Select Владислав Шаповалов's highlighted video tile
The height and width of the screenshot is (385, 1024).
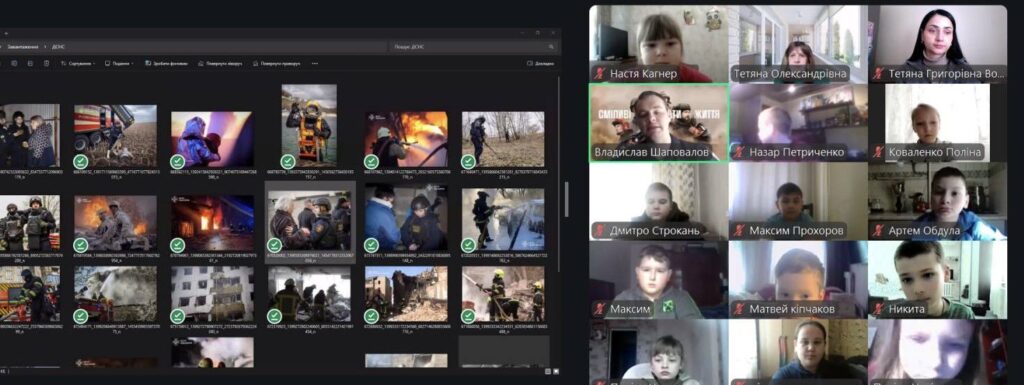click(x=658, y=123)
